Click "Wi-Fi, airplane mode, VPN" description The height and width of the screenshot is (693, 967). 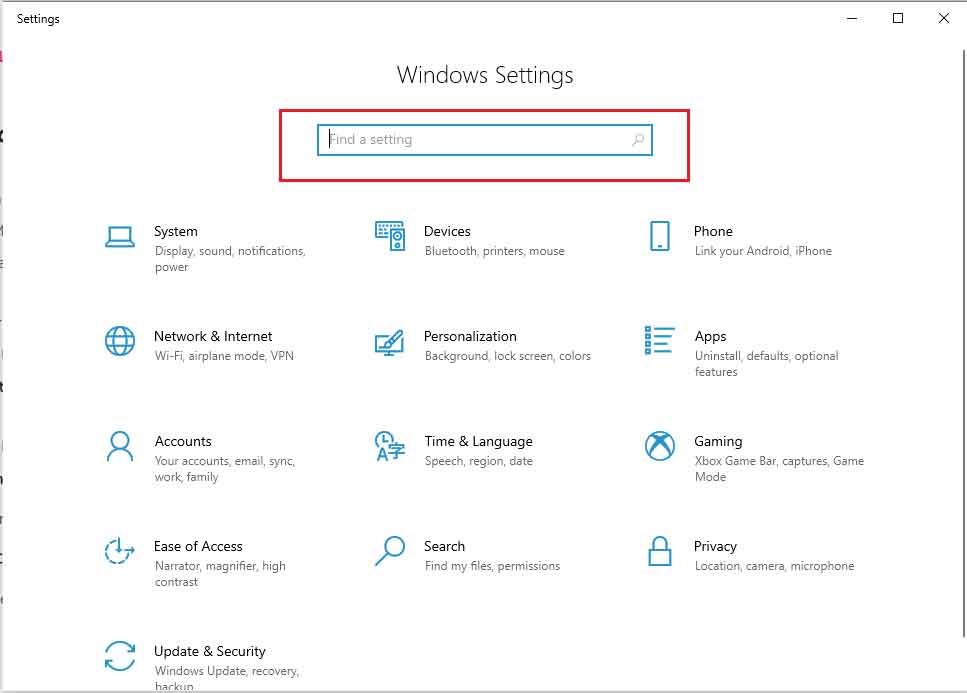coord(224,356)
